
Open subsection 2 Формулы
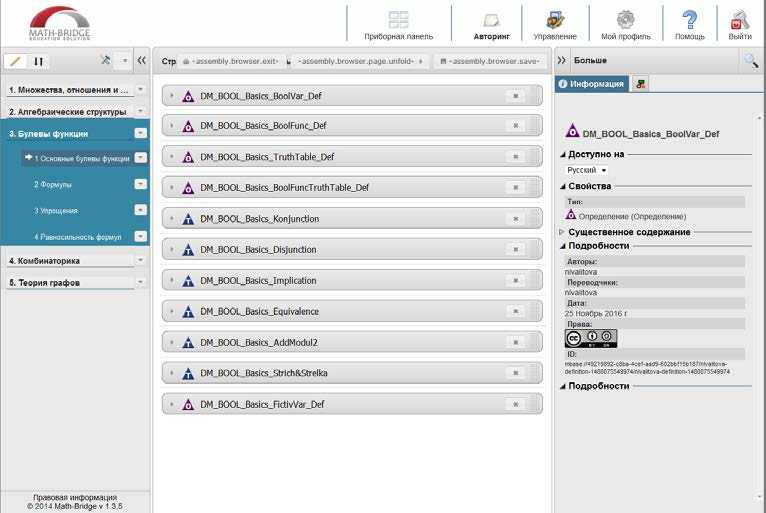(x=53, y=185)
